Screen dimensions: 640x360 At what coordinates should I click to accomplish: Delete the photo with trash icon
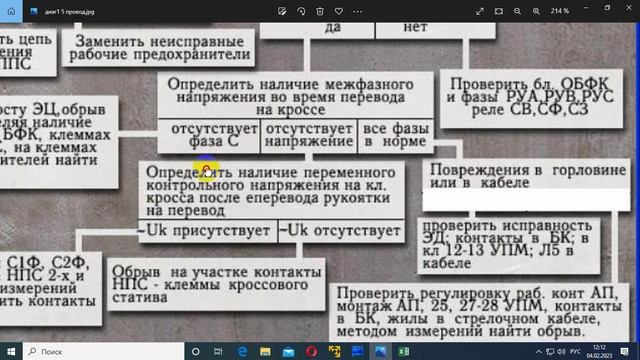320,11
